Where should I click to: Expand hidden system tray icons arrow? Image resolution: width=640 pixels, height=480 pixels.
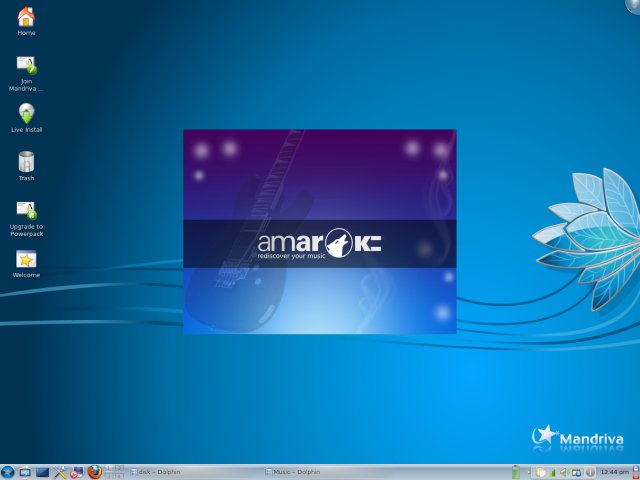pyautogui.click(x=529, y=472)
